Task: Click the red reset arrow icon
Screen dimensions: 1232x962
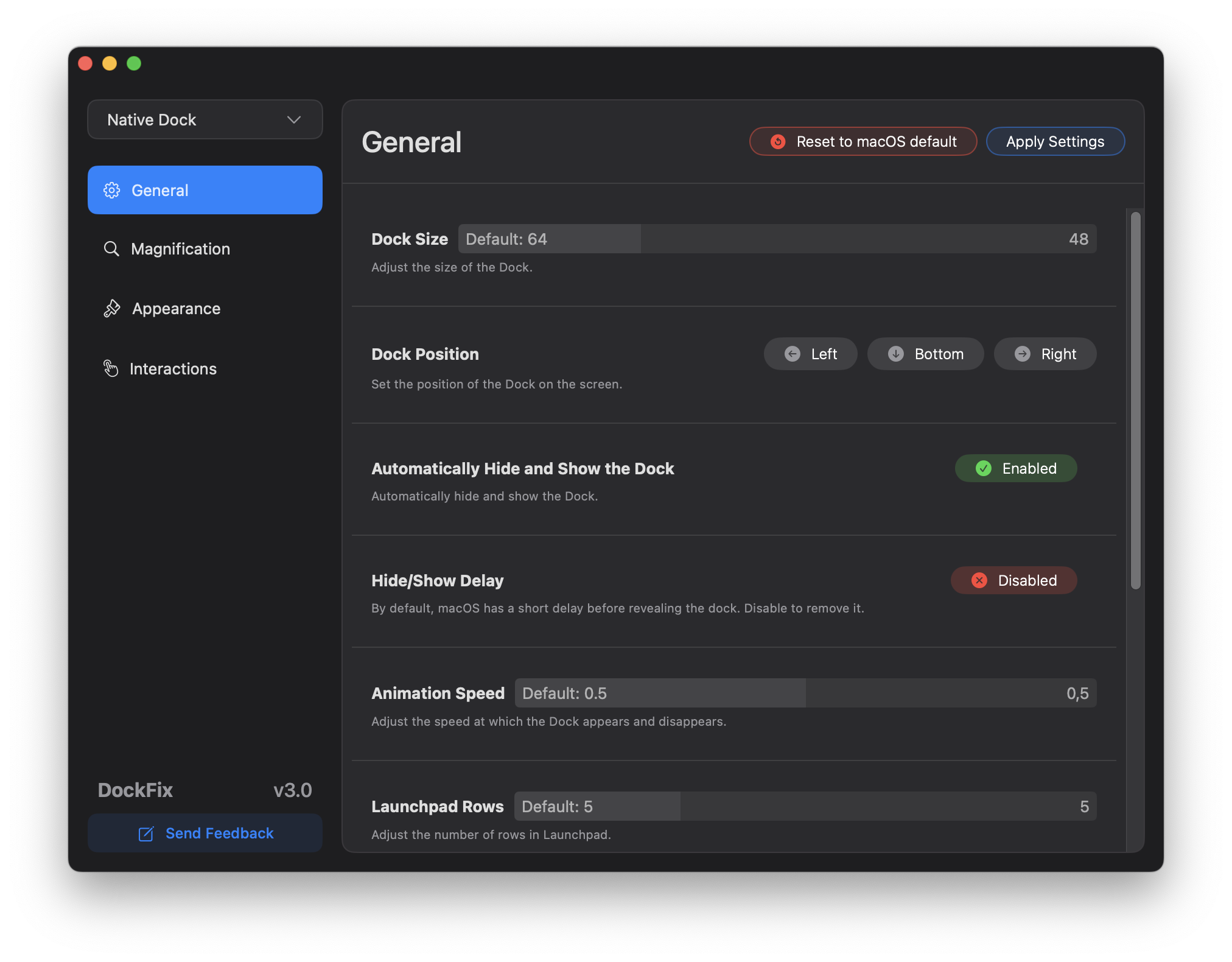Action: coord(778,142)
